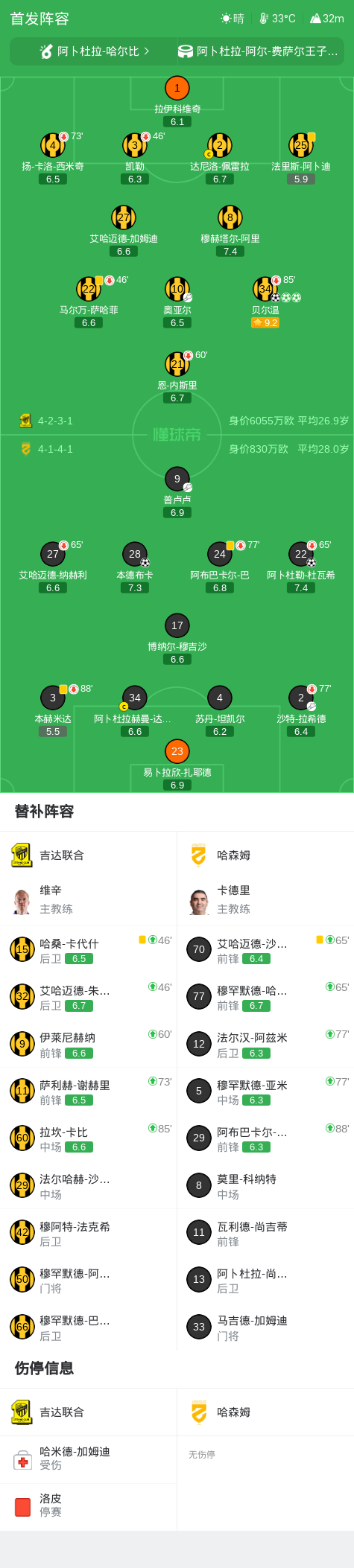Open suspended player 洛皮 entry

click(x=89, y=1507)
